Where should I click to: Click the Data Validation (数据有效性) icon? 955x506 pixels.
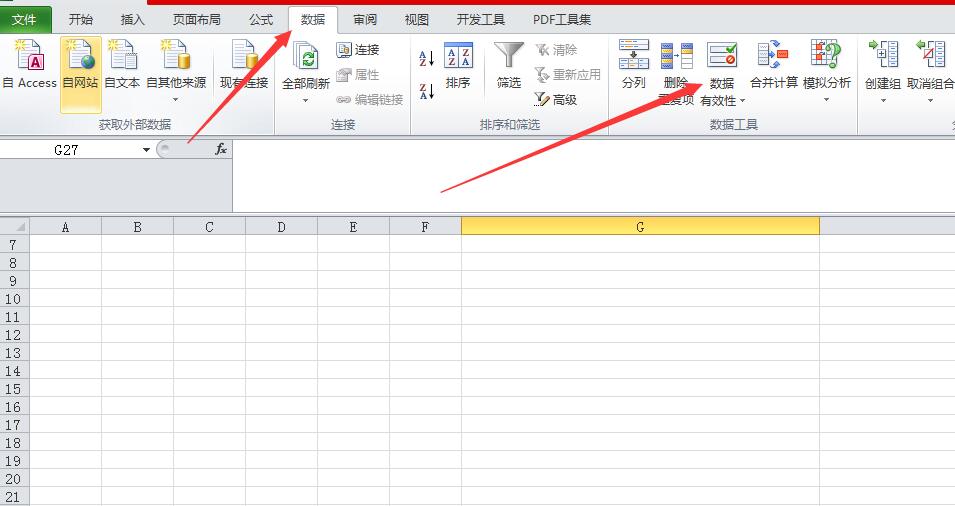[x=722, y=55]
